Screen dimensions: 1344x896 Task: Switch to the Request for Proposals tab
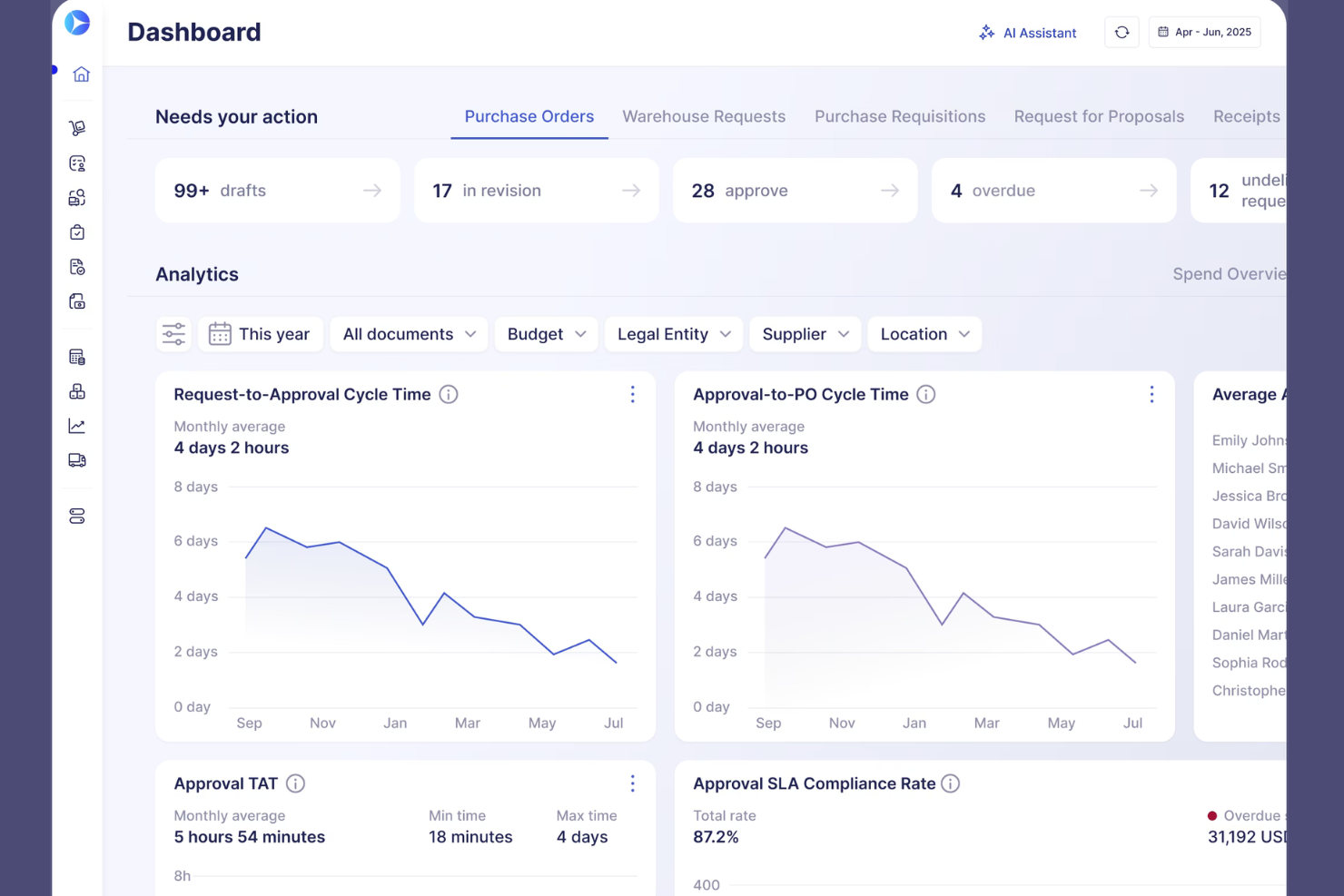coord(1099,116)
